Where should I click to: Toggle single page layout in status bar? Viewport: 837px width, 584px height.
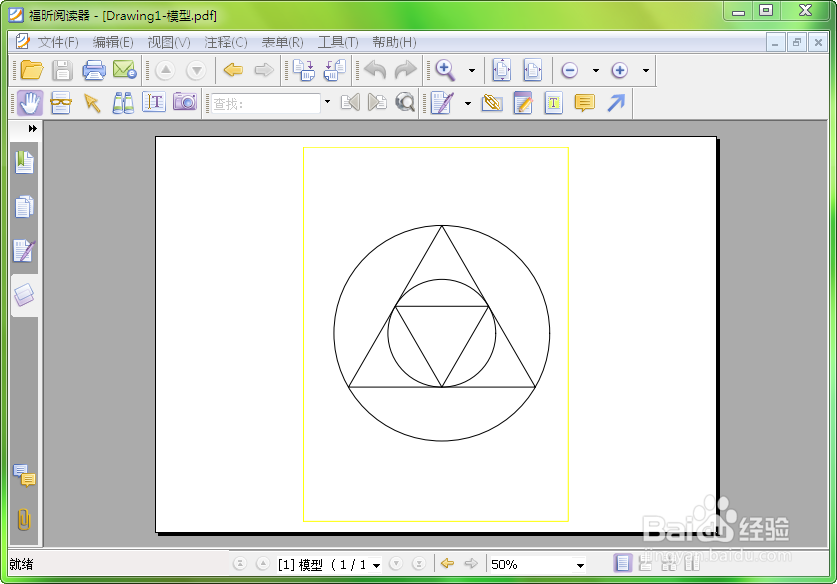tap(622, 563)
